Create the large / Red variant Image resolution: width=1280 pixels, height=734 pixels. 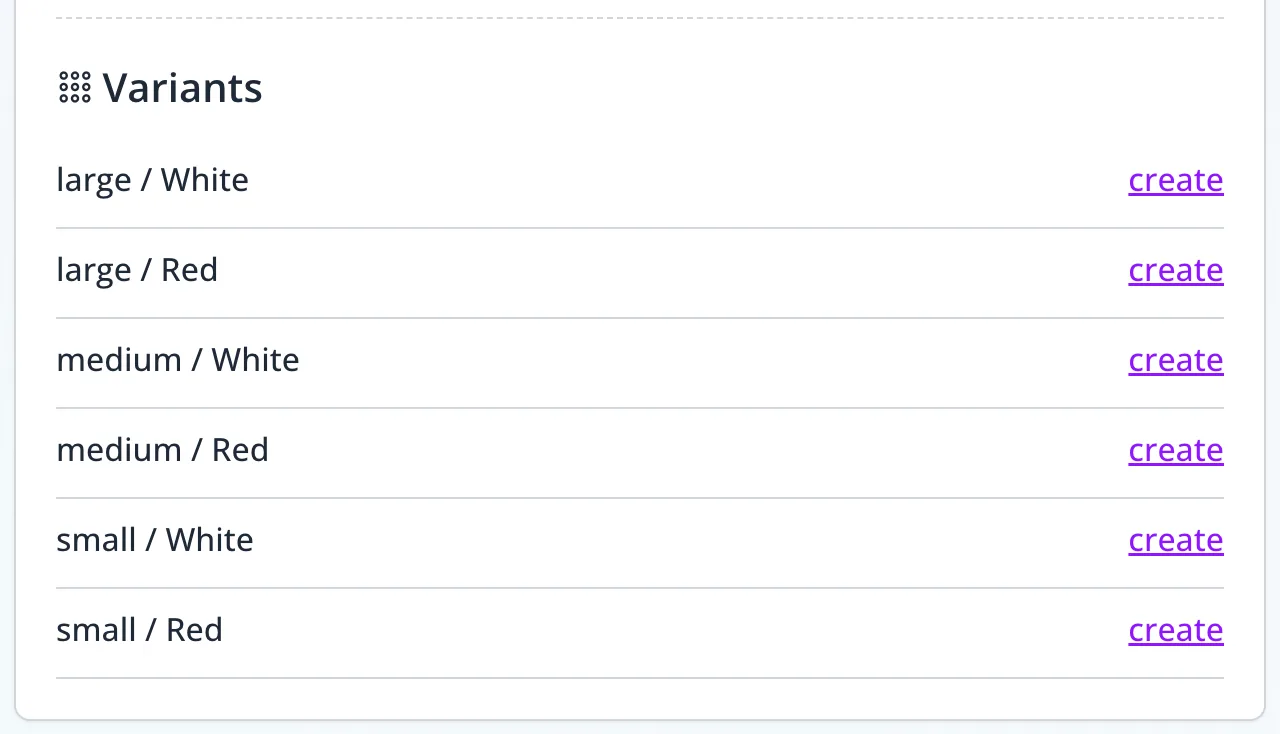tap(1175, 270)
